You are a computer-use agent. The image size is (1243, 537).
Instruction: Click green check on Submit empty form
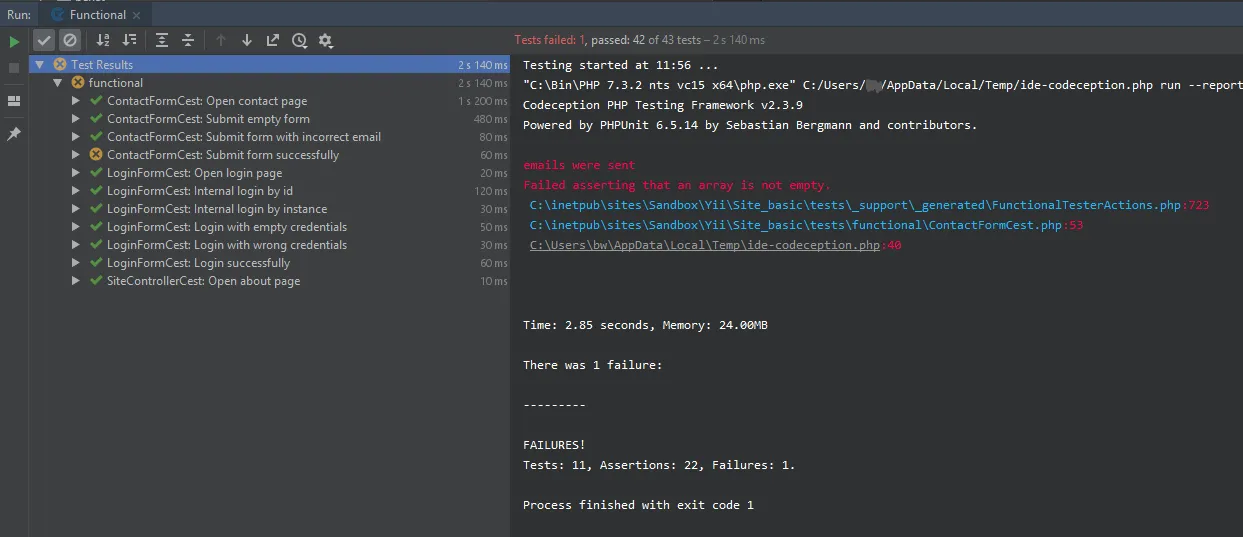(x=96, y=119)
